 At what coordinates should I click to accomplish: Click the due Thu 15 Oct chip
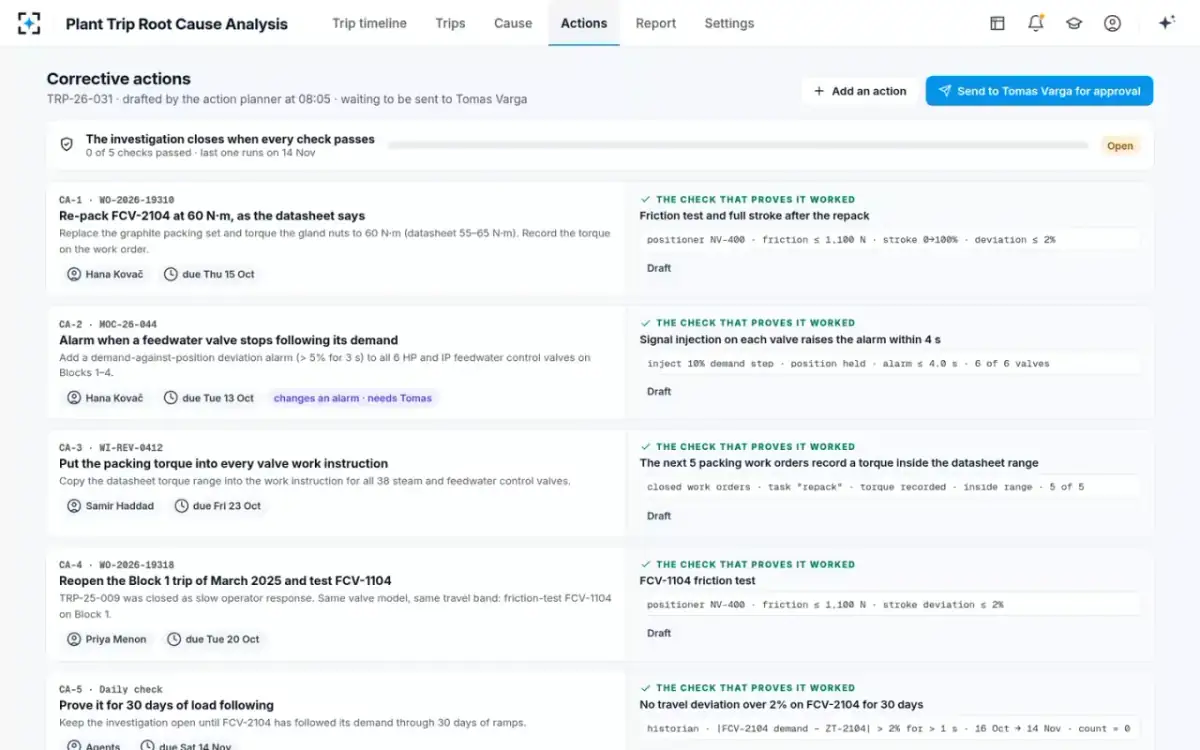[x=209, y=274]
